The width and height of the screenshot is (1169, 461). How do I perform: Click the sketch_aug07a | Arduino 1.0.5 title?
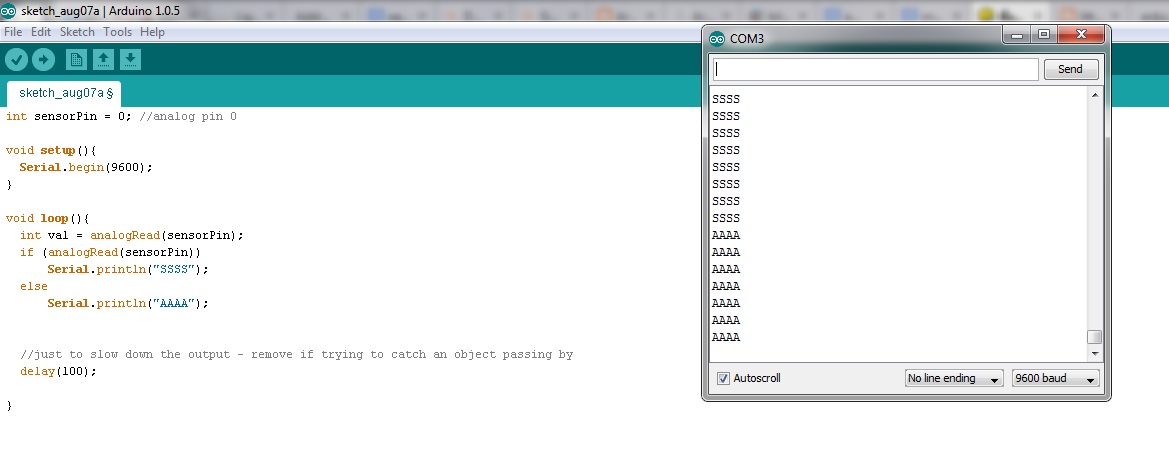coord(101,11)
